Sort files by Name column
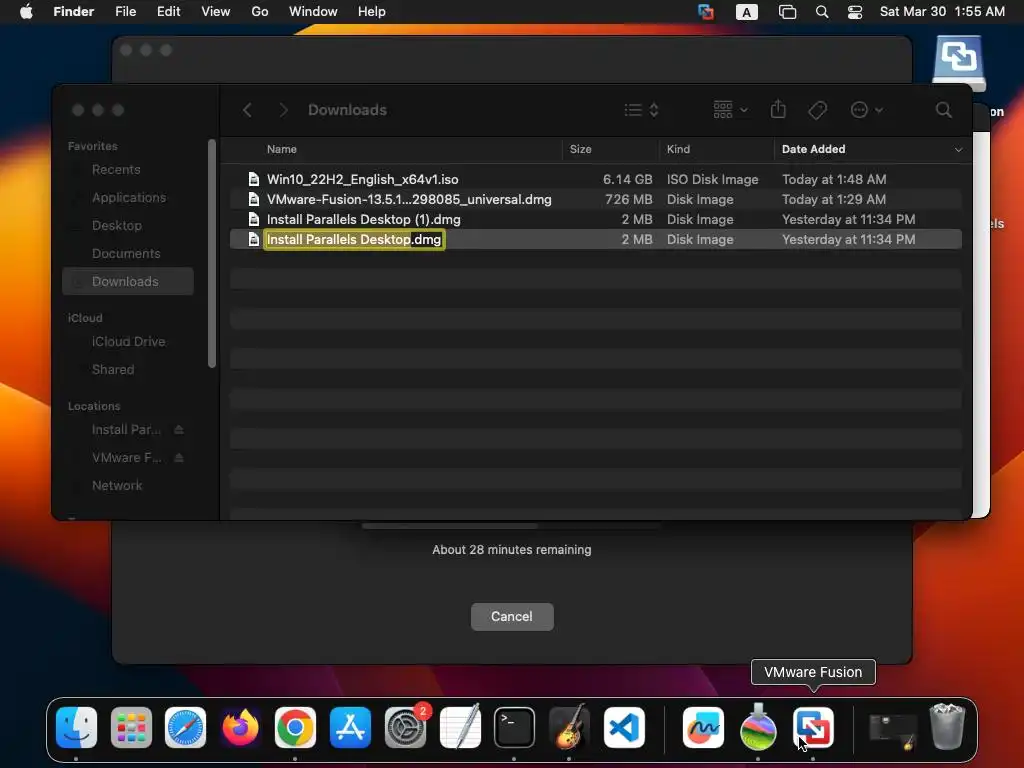This screenshot has width=1024, height=768. 281,150
